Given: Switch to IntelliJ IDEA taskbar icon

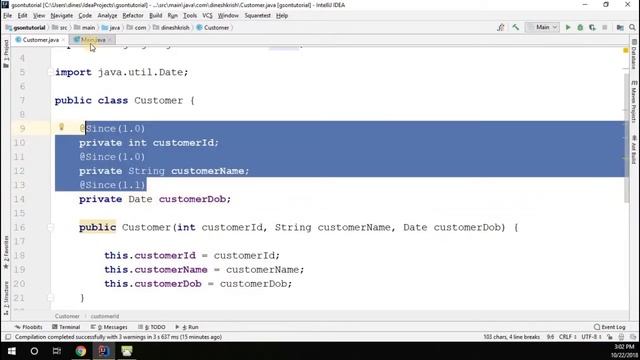Looking at the screenshot, I should [x=104, y=351].
